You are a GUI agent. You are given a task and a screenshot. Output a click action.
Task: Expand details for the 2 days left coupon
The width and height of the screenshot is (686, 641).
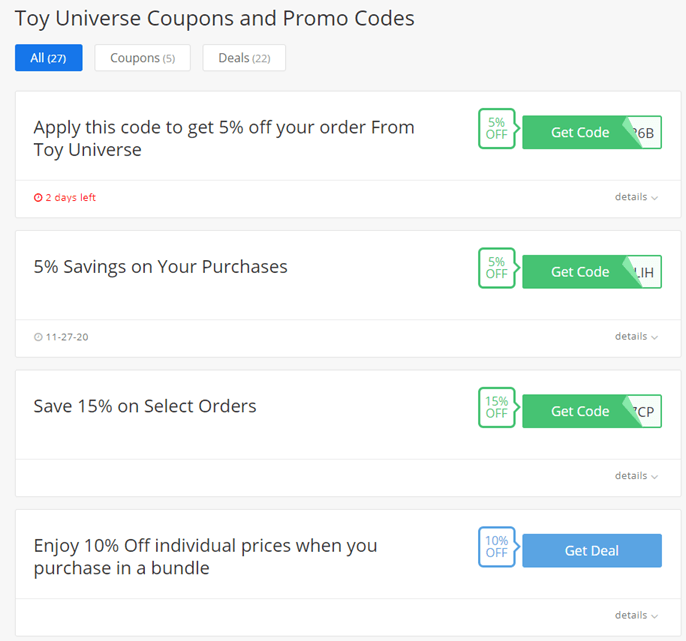(x=636, y=197)
